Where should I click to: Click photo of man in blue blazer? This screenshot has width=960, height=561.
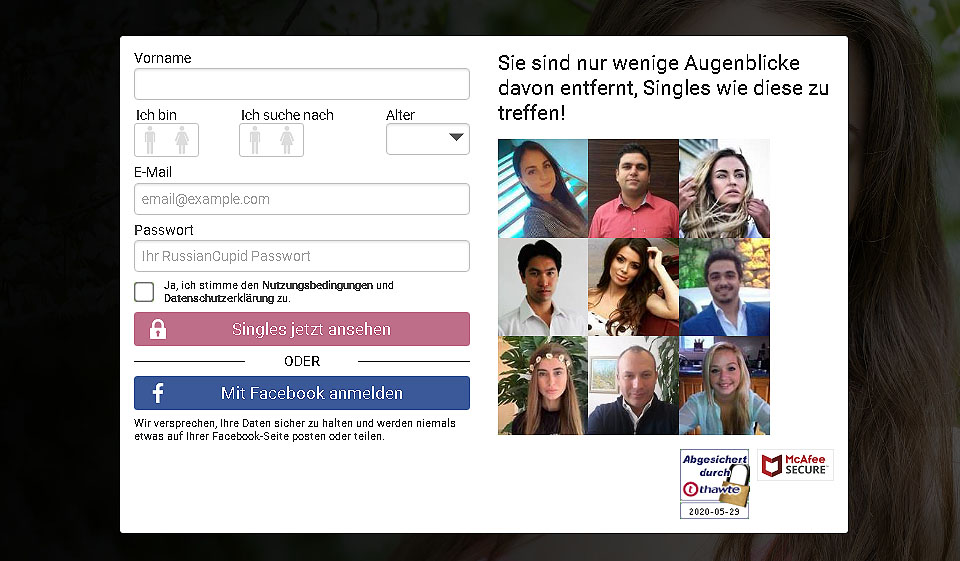(724, 287)
